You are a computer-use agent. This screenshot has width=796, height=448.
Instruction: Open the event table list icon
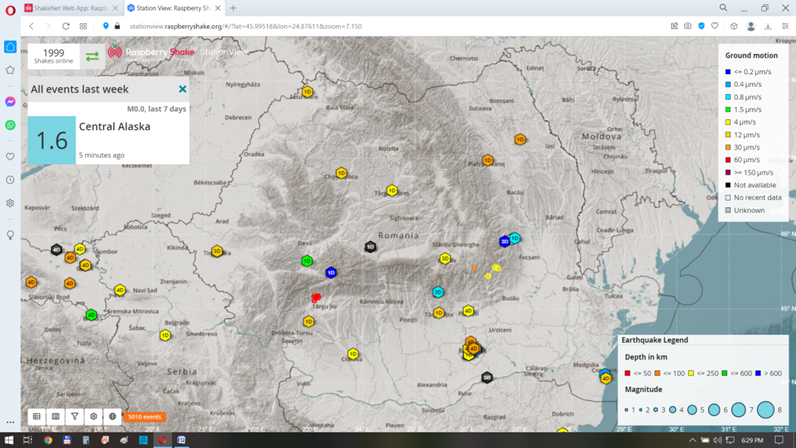click(x=37, y=416)
